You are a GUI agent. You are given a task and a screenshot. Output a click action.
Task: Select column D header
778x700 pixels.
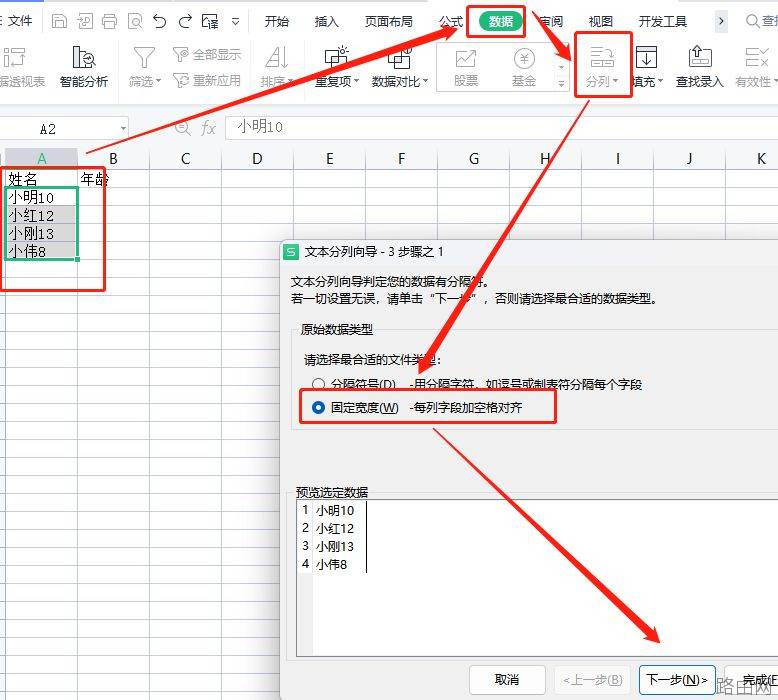point(257,159)
